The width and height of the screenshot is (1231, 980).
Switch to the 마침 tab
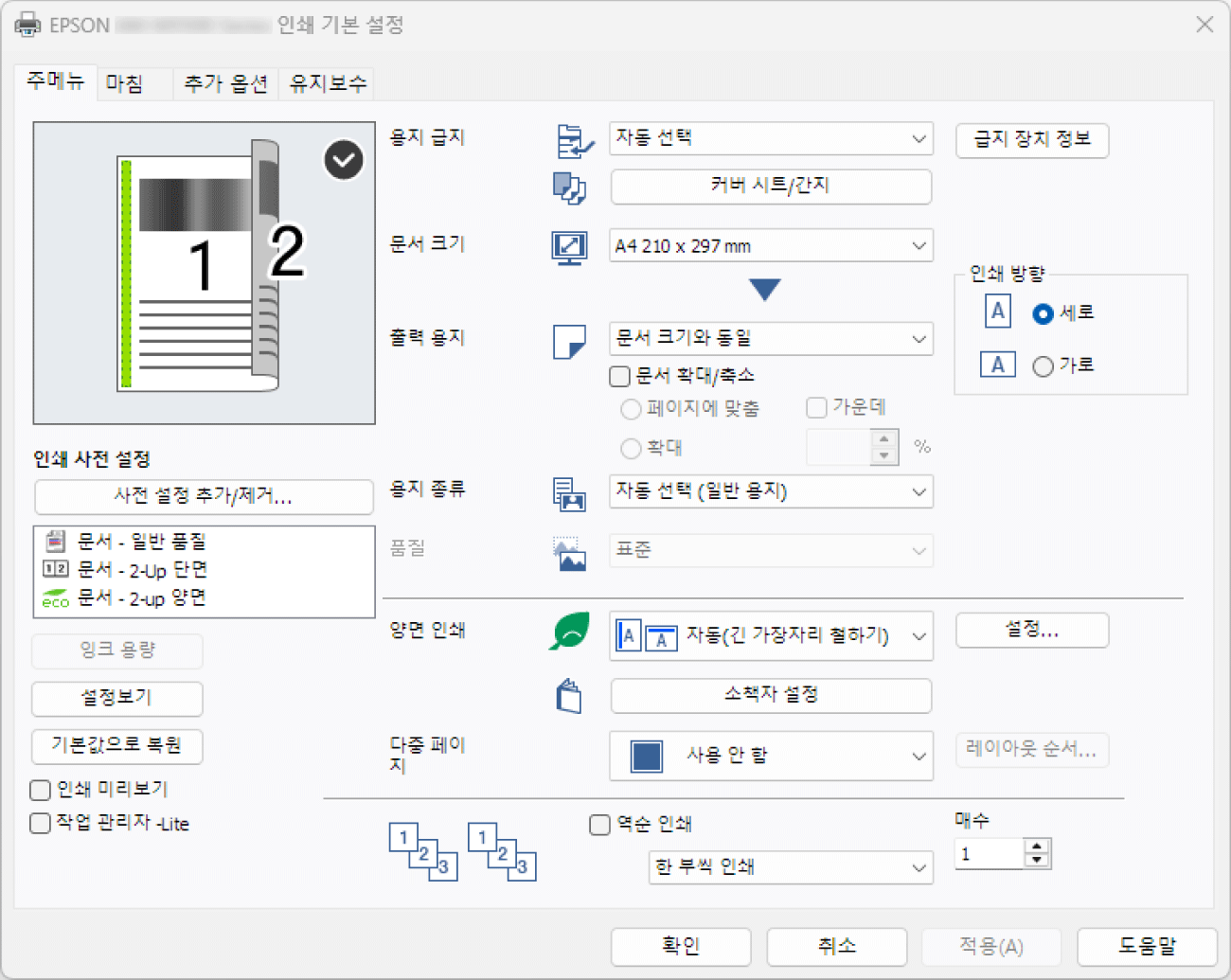125,83
